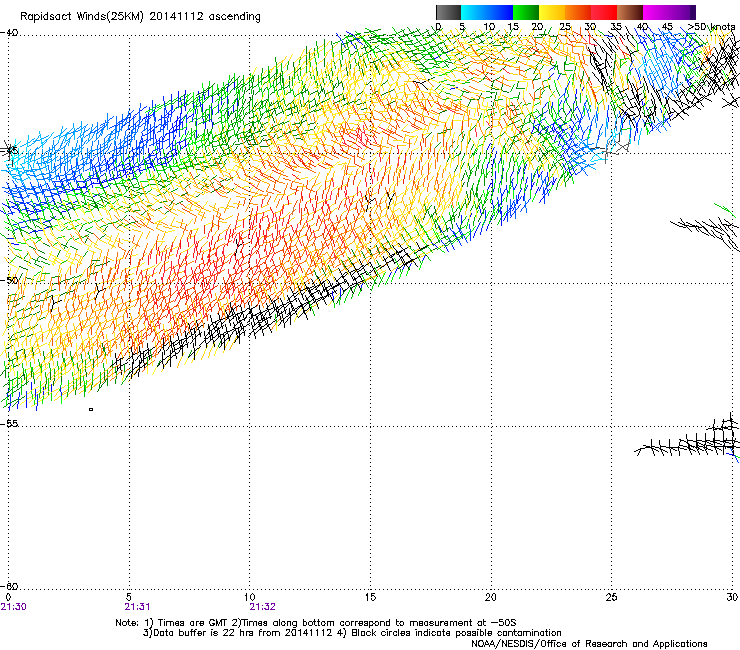Click the '-50' latitude label
The height and width of the screenshot is (650, 740).
[9, 280]
